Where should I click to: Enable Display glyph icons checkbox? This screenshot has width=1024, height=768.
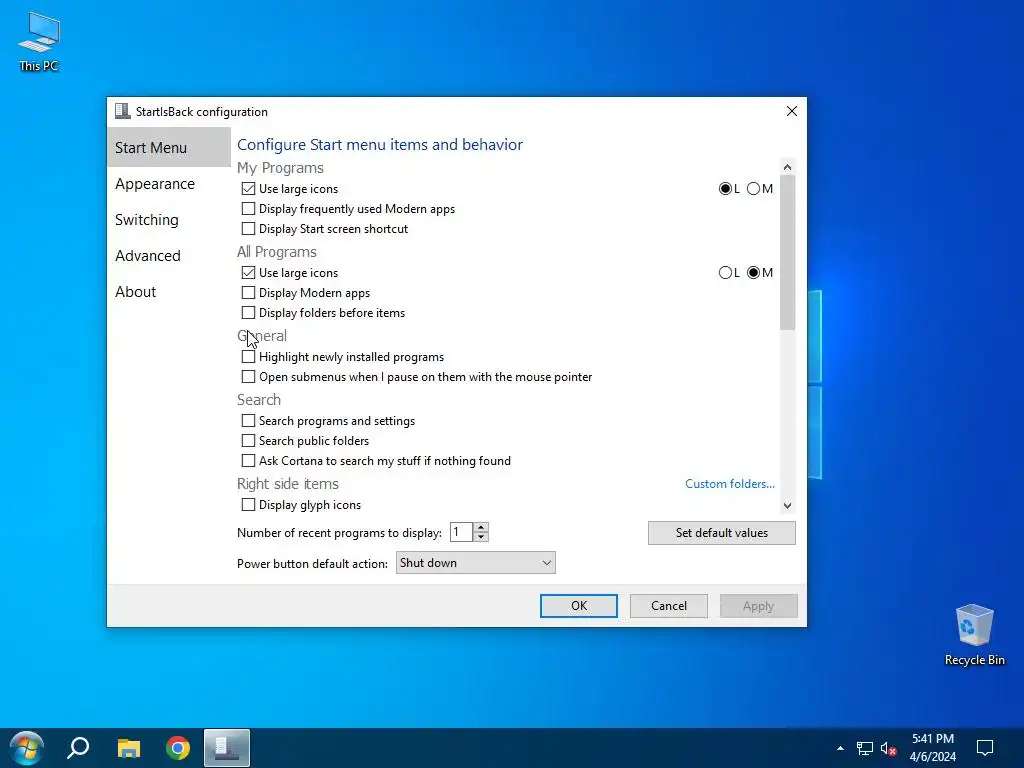248,505
